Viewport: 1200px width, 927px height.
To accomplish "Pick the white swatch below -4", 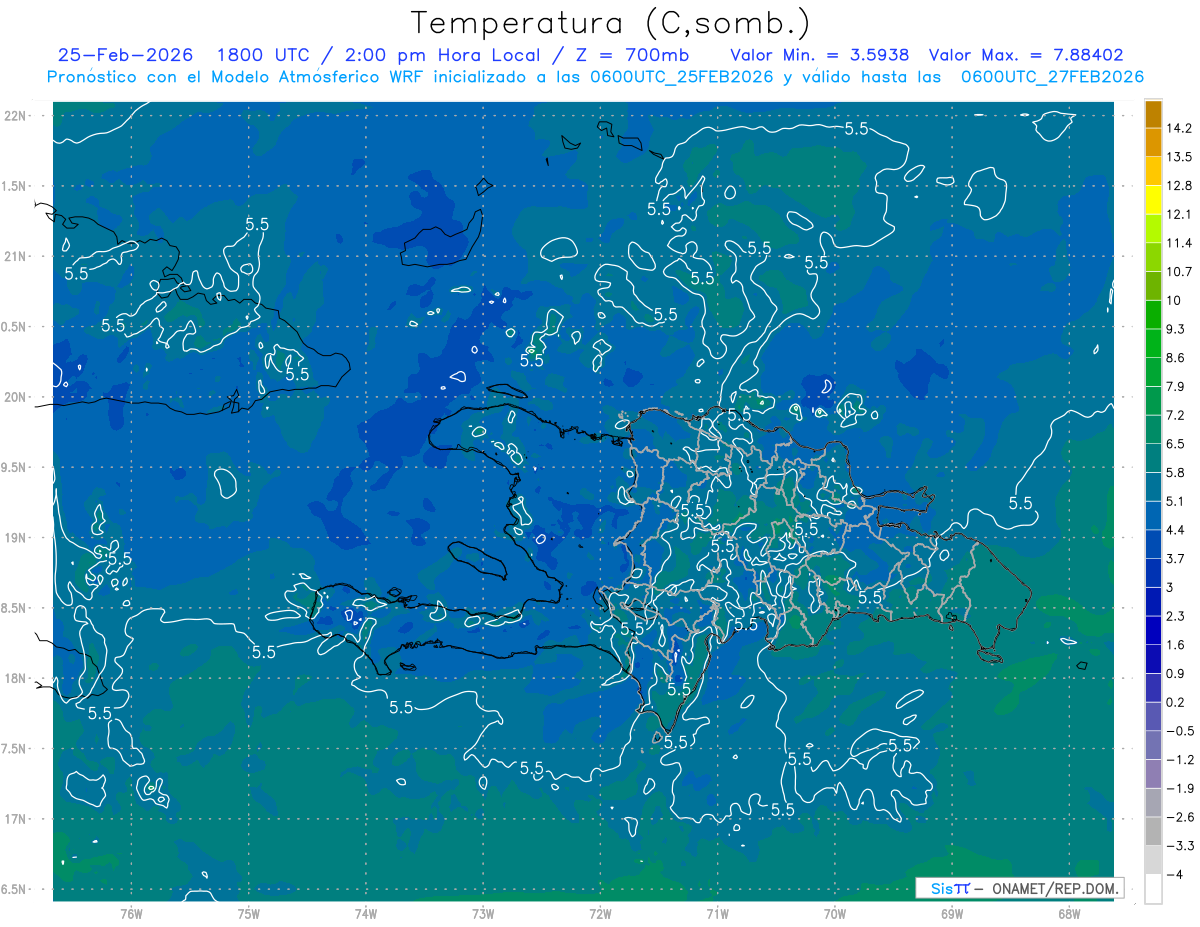I will coord(1153,889).
